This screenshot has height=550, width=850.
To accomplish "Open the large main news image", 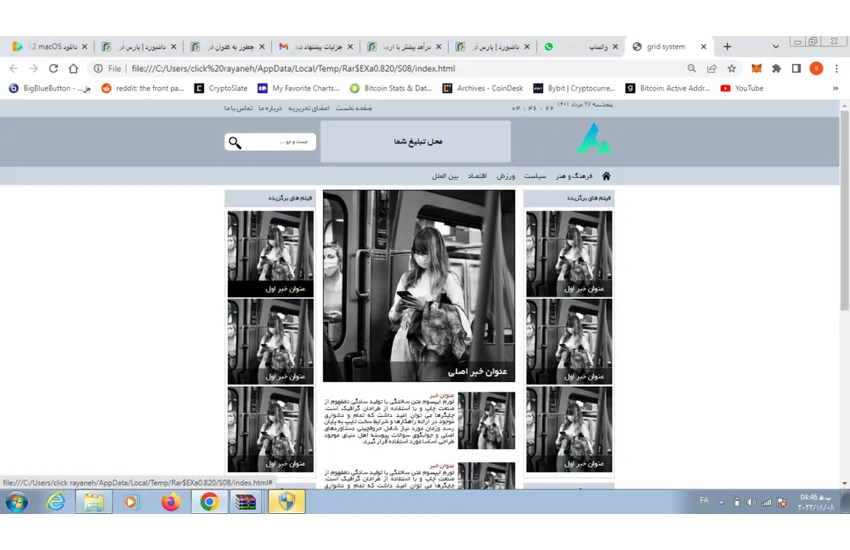I will [x=419, y=286].
